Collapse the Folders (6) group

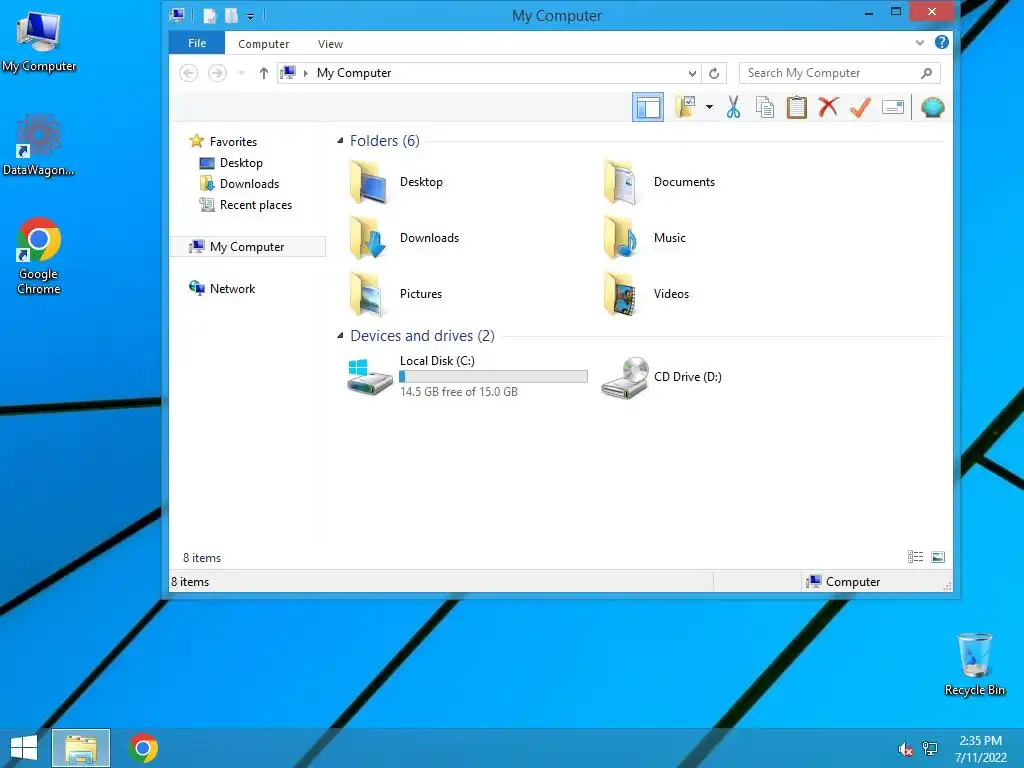[x=340, y=140]
